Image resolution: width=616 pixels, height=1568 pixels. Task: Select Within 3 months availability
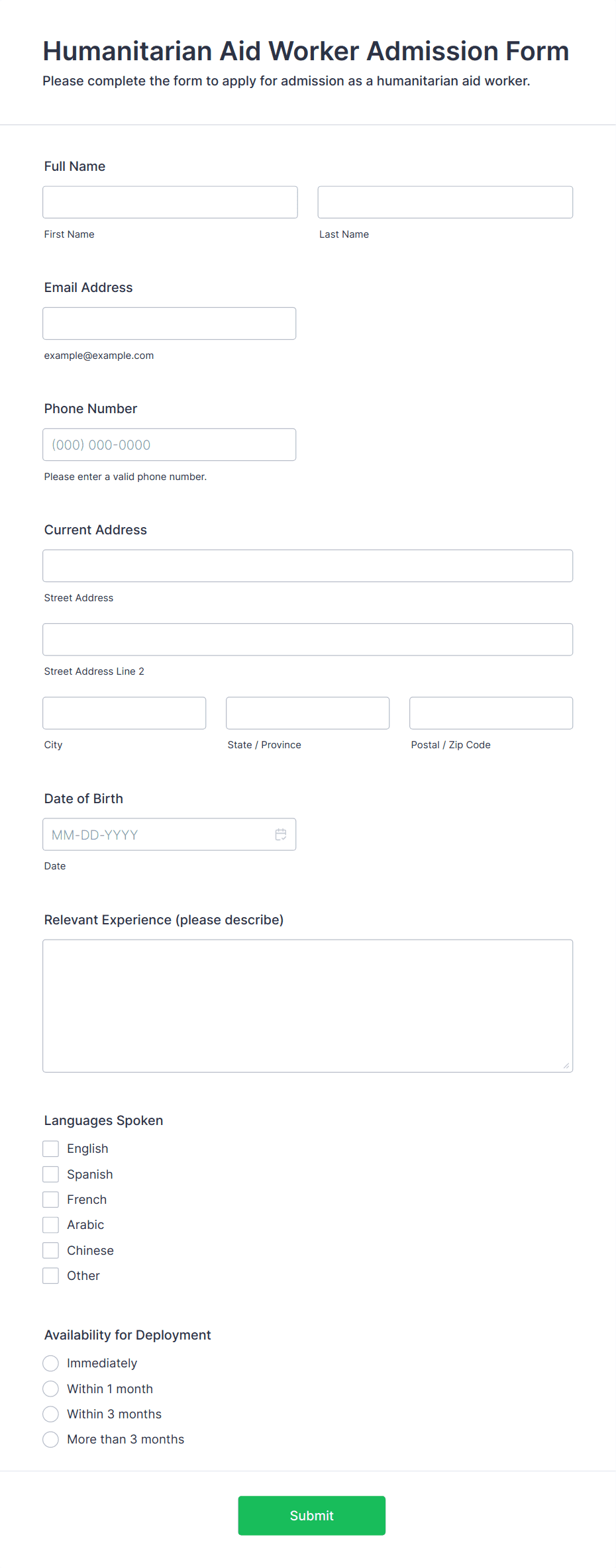(x=51, y=1414)
